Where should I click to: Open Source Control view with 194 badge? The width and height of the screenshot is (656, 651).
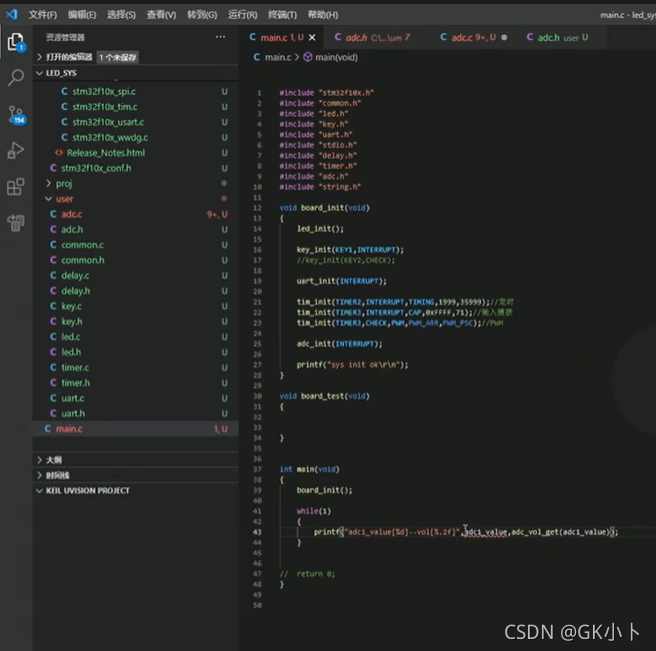tap(17, 114)
